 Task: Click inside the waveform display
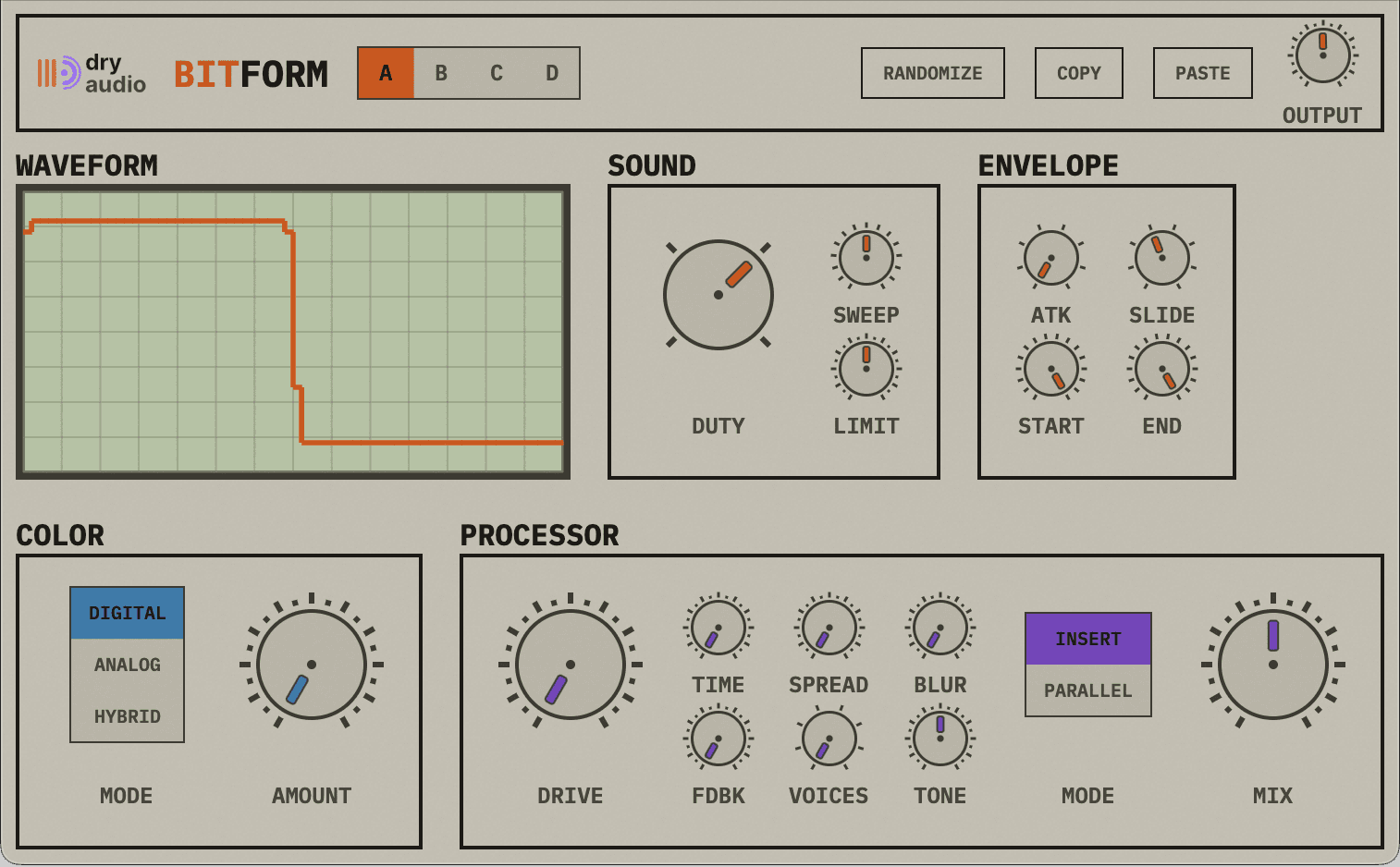tap(293, 330)
